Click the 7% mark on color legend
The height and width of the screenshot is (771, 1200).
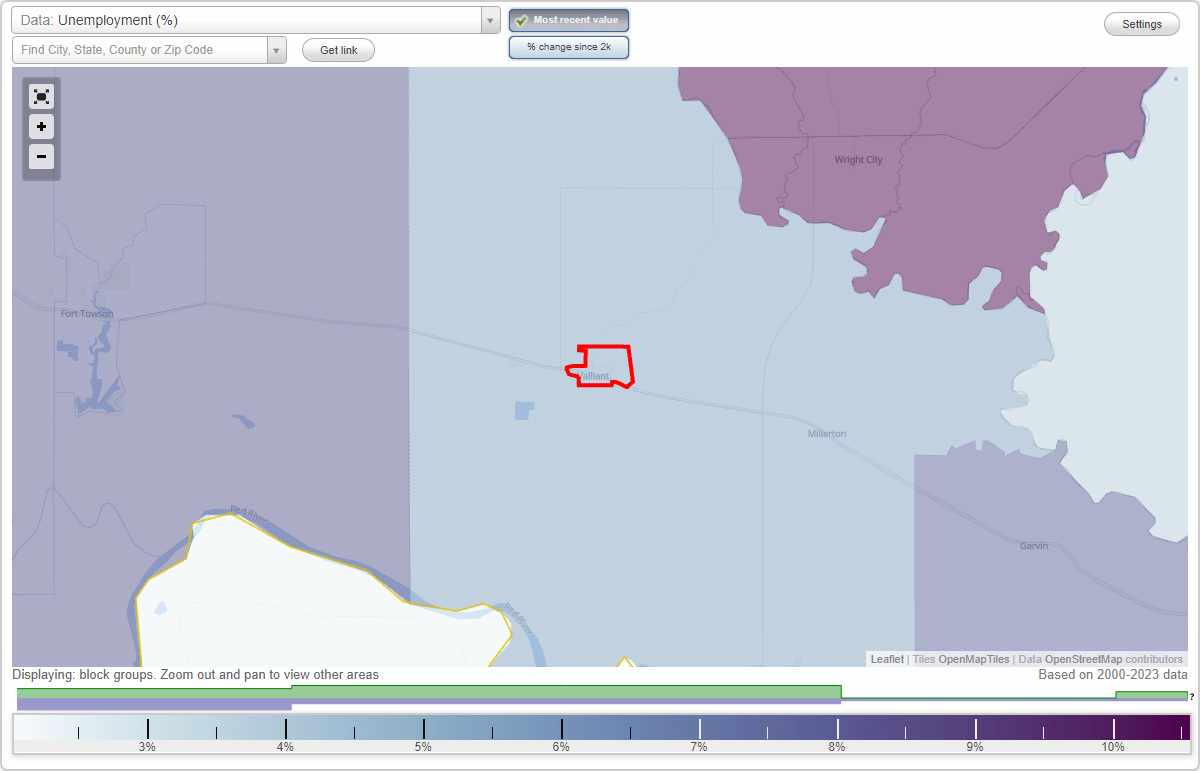(699, 747)
